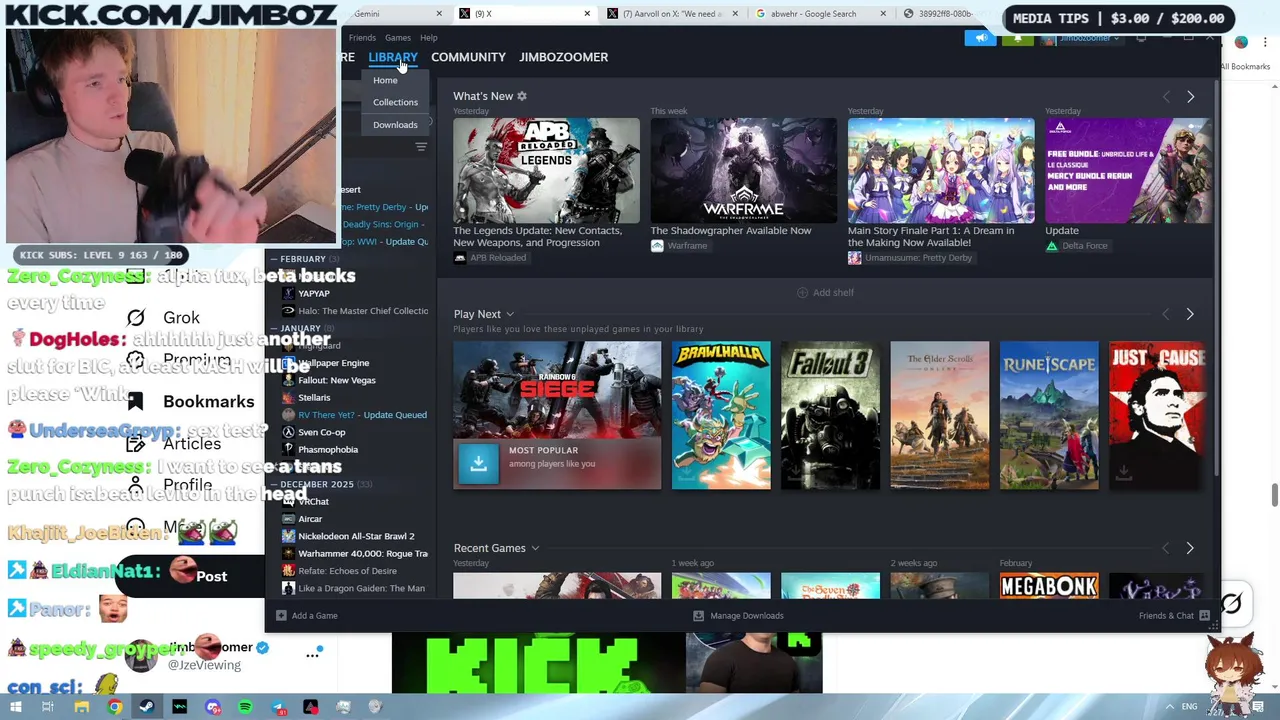Select the COMMUNITY tab in Steam
The width and height of the screenshot is (1280, 720).
(x=468, y=57)
